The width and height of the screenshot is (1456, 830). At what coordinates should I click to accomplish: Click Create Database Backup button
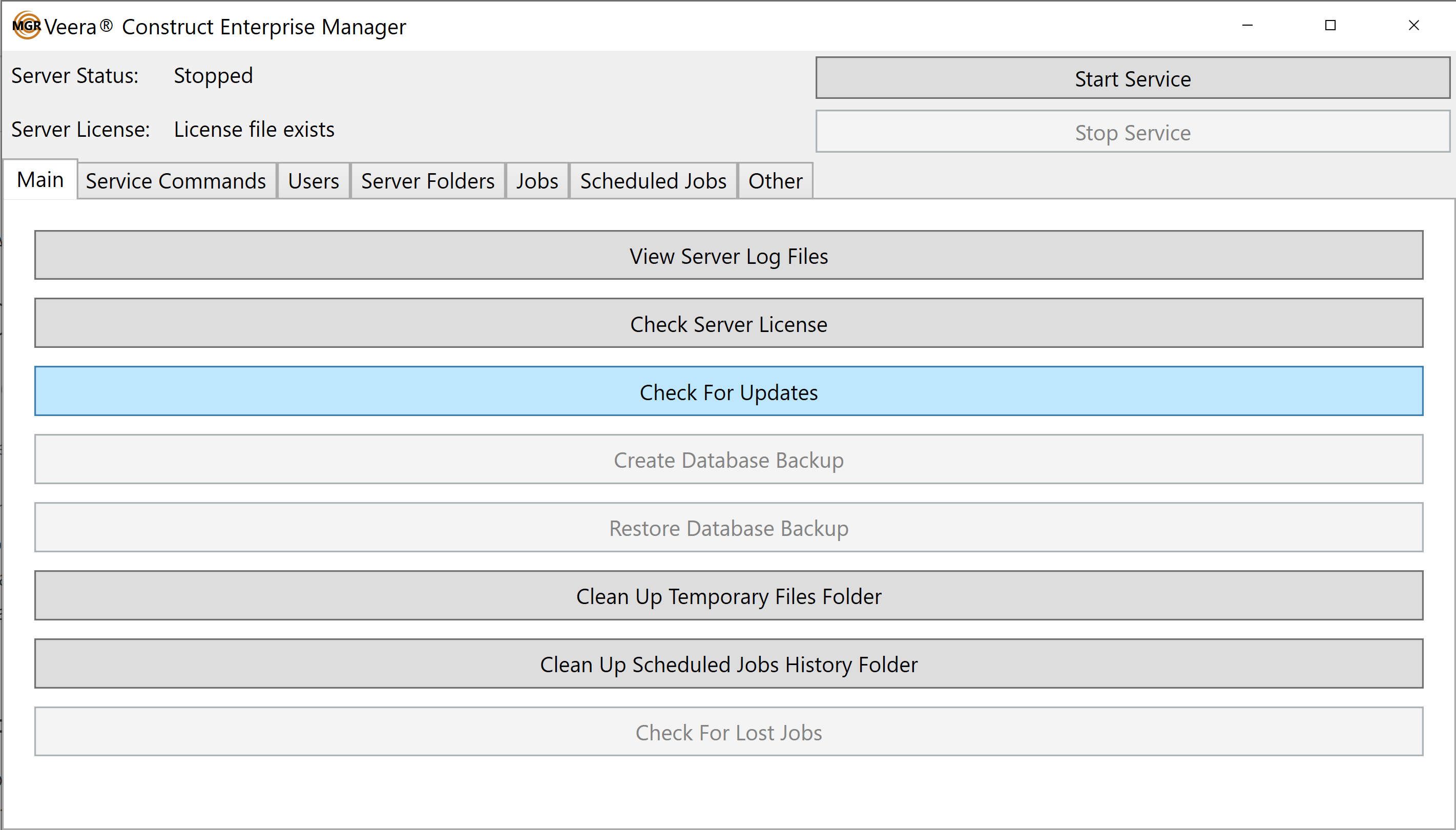[729, 460]
